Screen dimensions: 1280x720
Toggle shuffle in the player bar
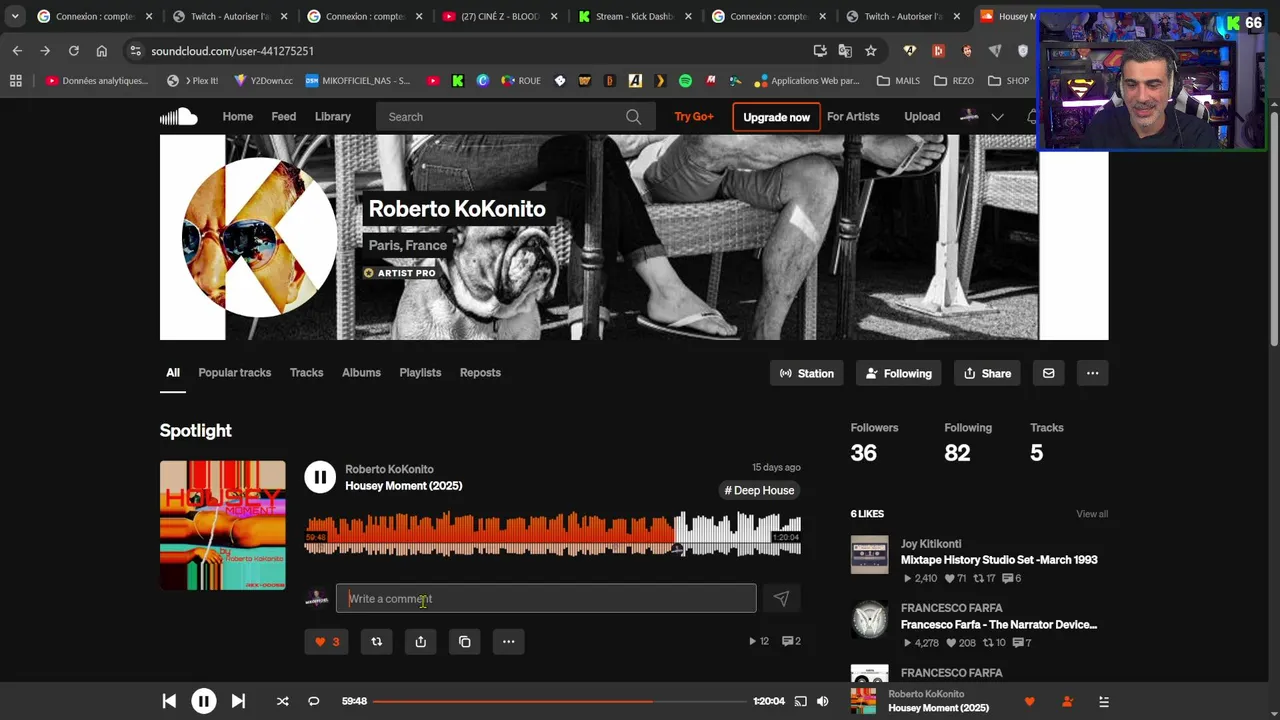click(x=282, y=701)
